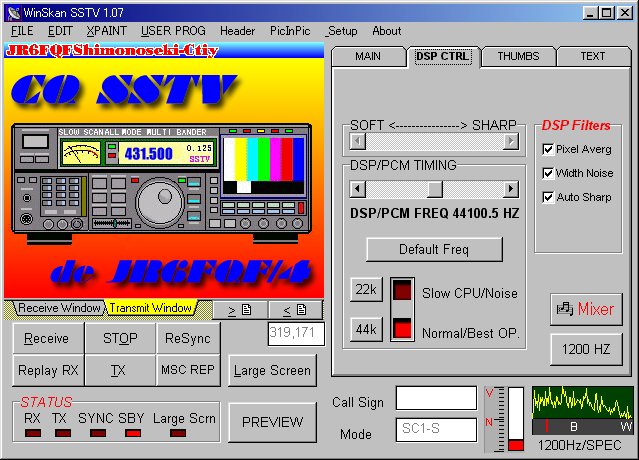The image size is (639, 460).
Task: Click left arrow of DSP/PCM TIMING slider
Action: pos(357,189)
